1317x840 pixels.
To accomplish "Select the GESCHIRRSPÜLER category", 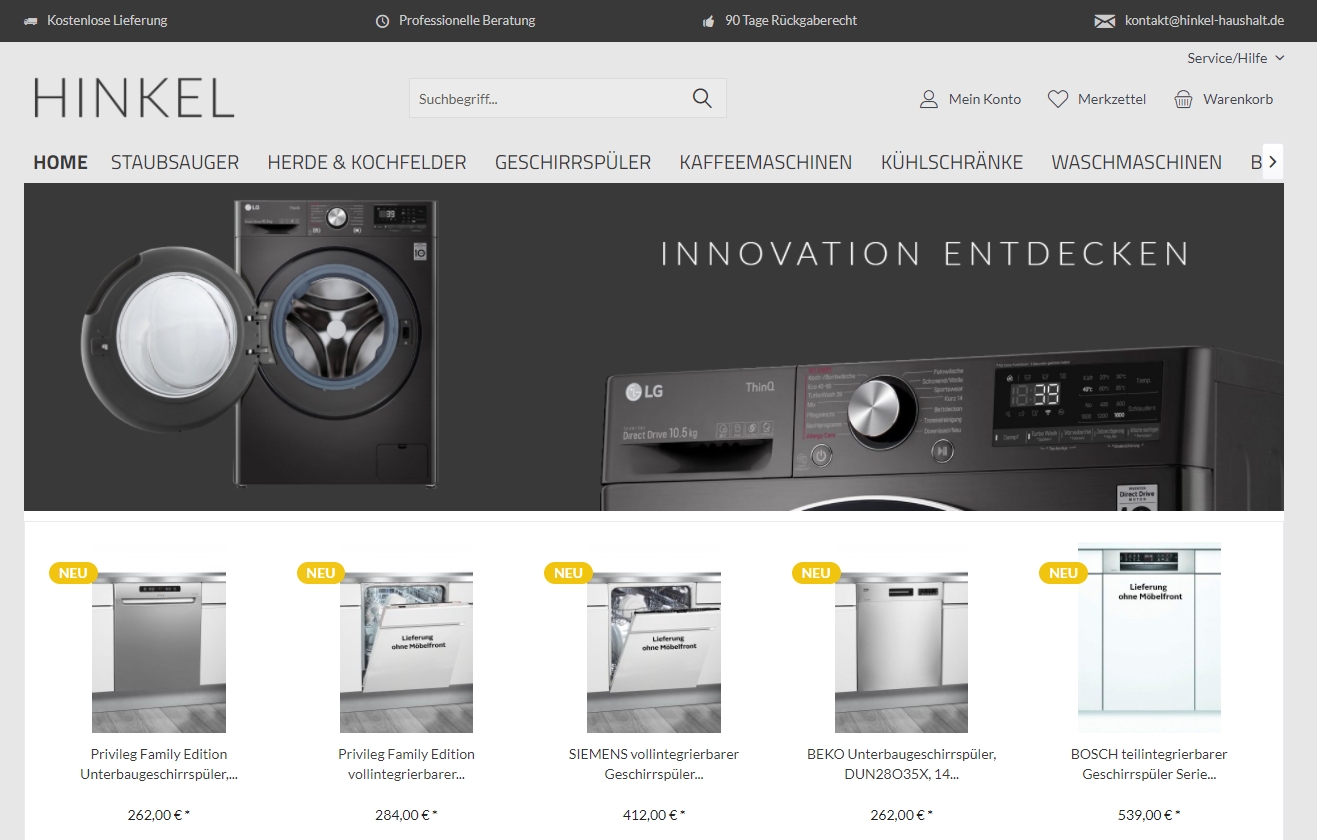I will [x=573, y=162].
